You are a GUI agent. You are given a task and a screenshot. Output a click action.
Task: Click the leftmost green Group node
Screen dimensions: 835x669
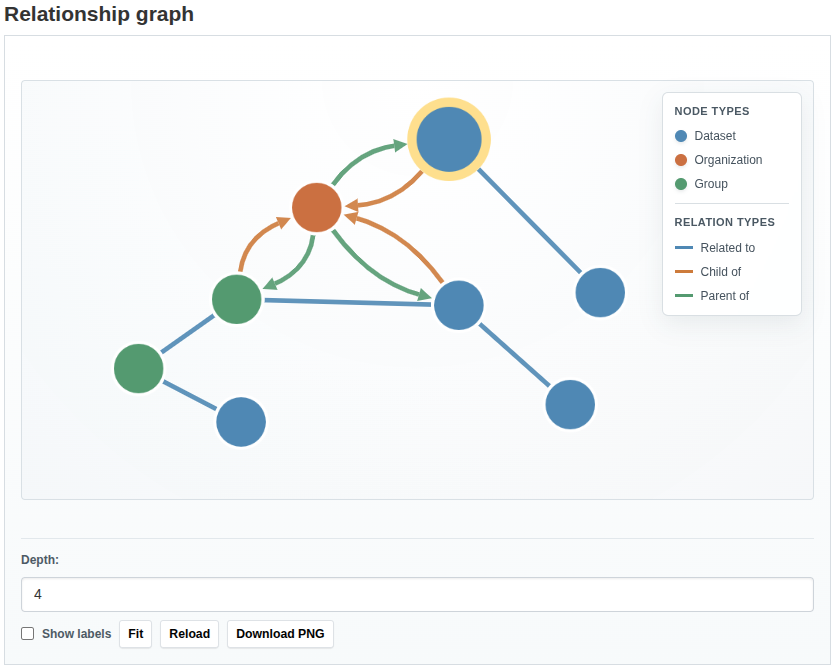pyautogui.click(x=138, y=368)
